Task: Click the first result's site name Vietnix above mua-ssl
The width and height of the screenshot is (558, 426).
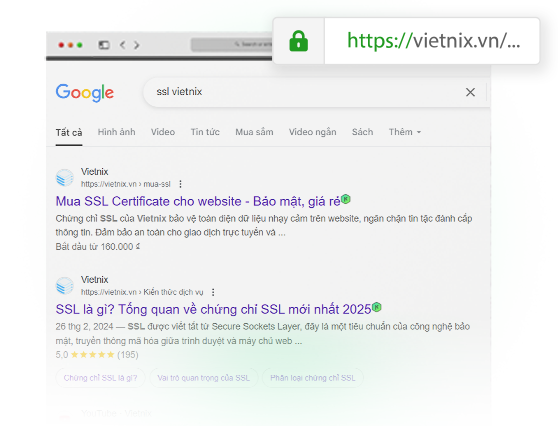Action: pos(94,172)
